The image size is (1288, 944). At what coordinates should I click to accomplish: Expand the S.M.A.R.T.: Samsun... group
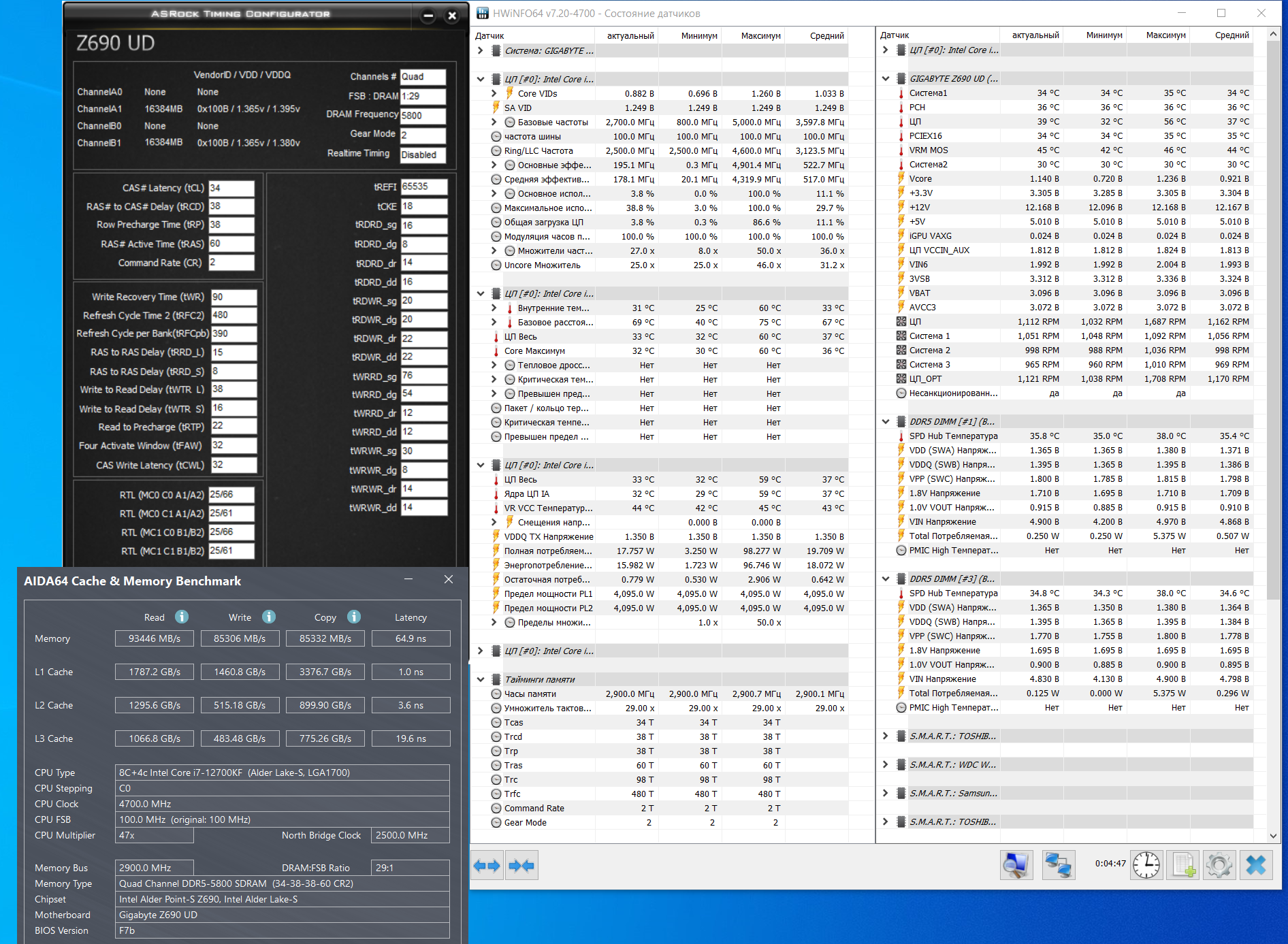pyautogui.click(x=886, y=793)
